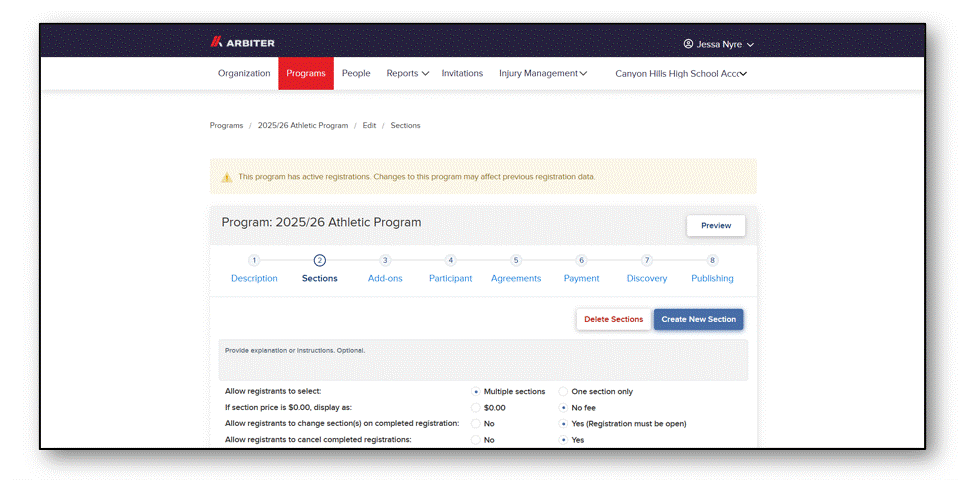Open the Canyon Hills High School account selector

coord(681,73)
